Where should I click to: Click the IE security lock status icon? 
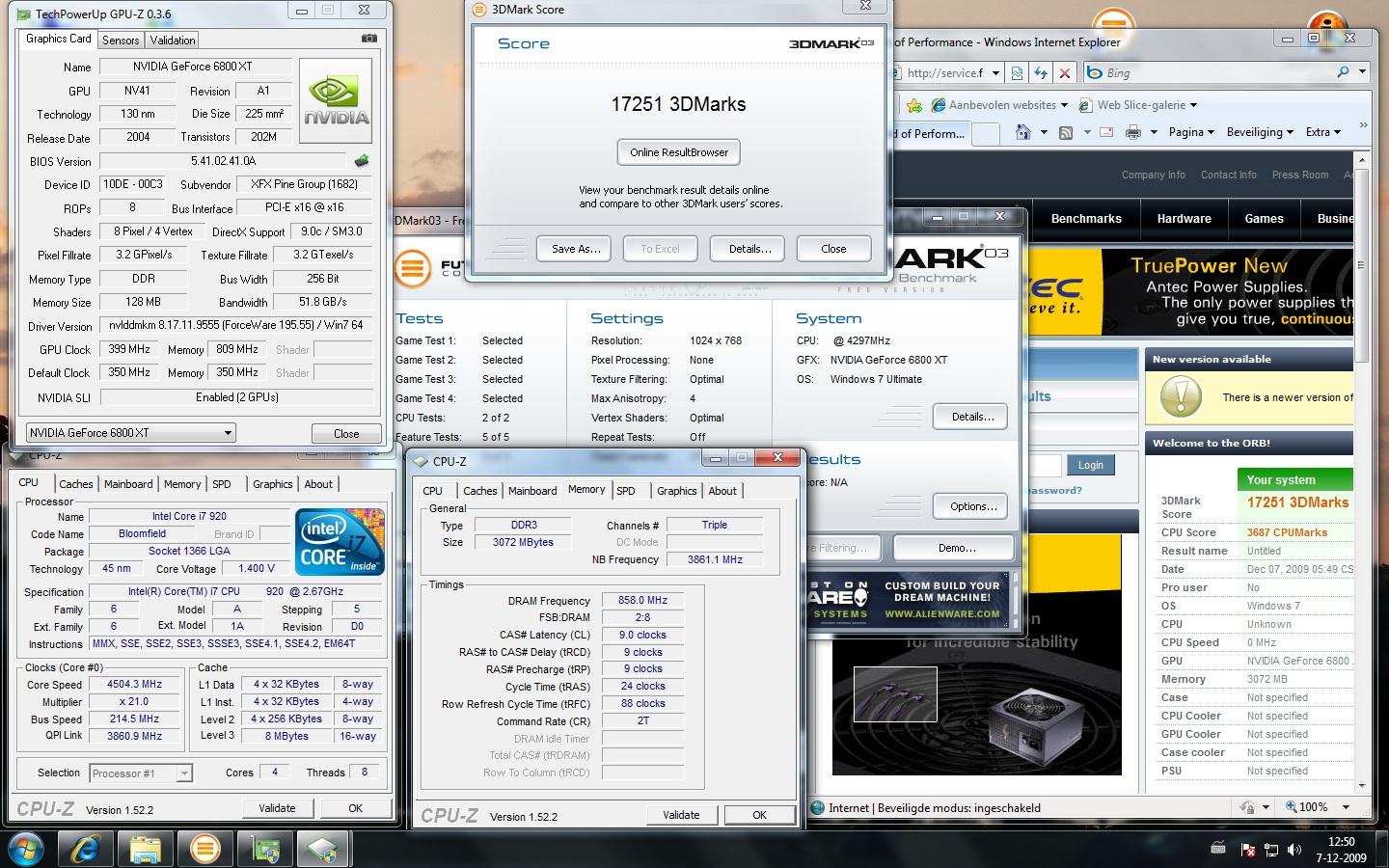(1248, 807)
